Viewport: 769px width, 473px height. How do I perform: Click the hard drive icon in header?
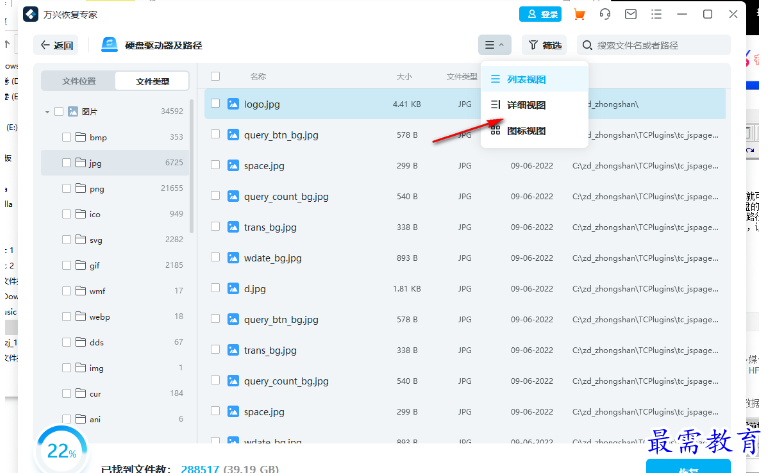coord(110,45)
